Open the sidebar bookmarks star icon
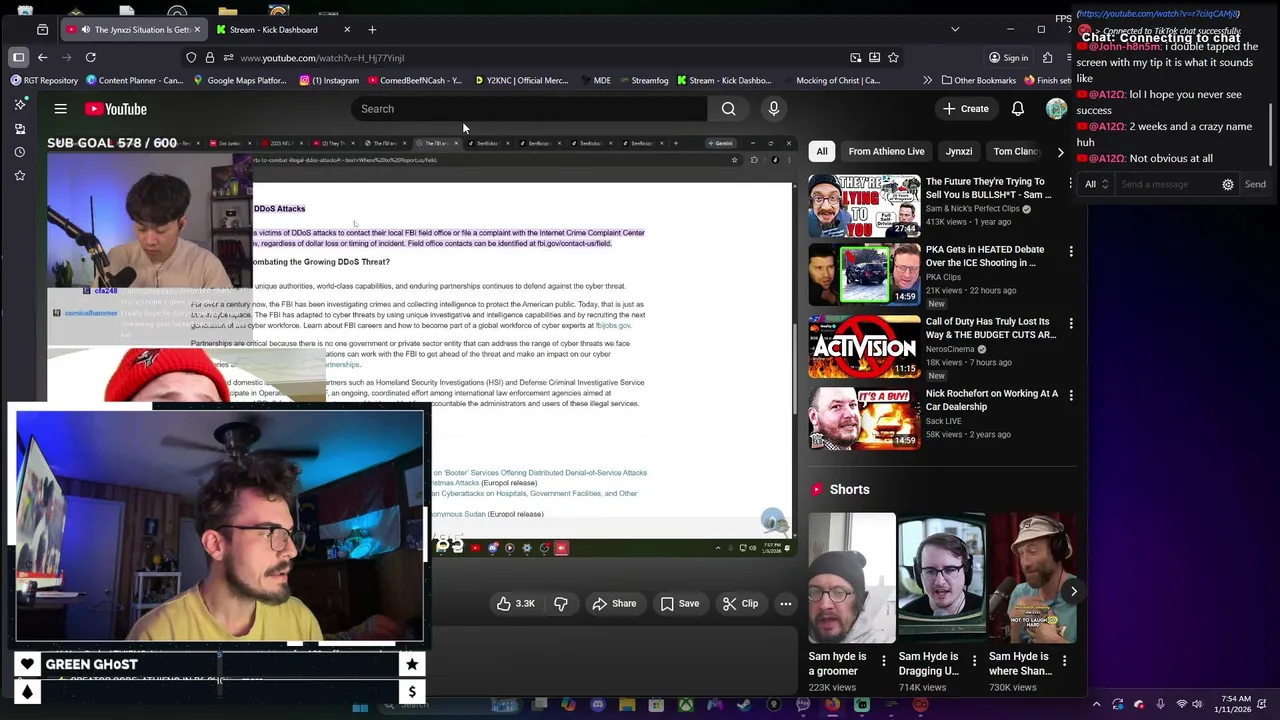This screenshot has height=720, width=1280. coord(20,176)
